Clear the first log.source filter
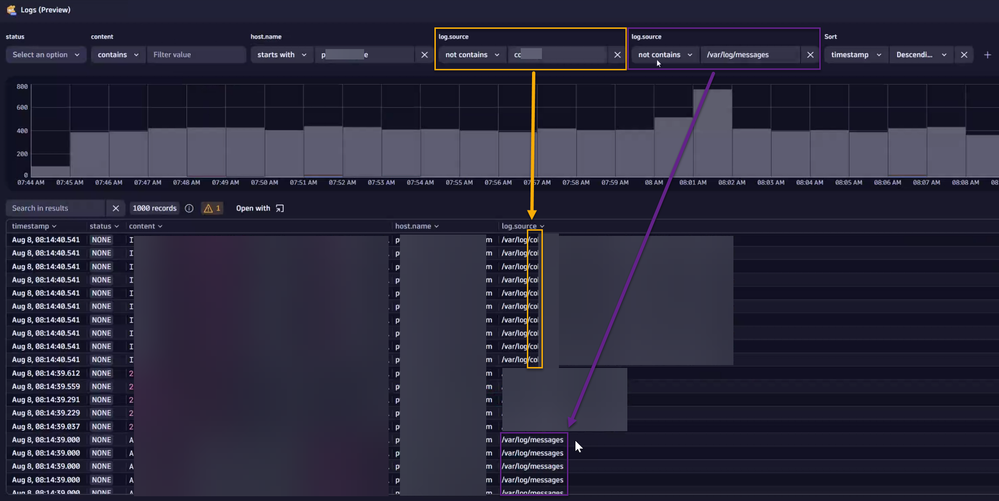Viewport: 999px width, 501px height. (616, 55)
